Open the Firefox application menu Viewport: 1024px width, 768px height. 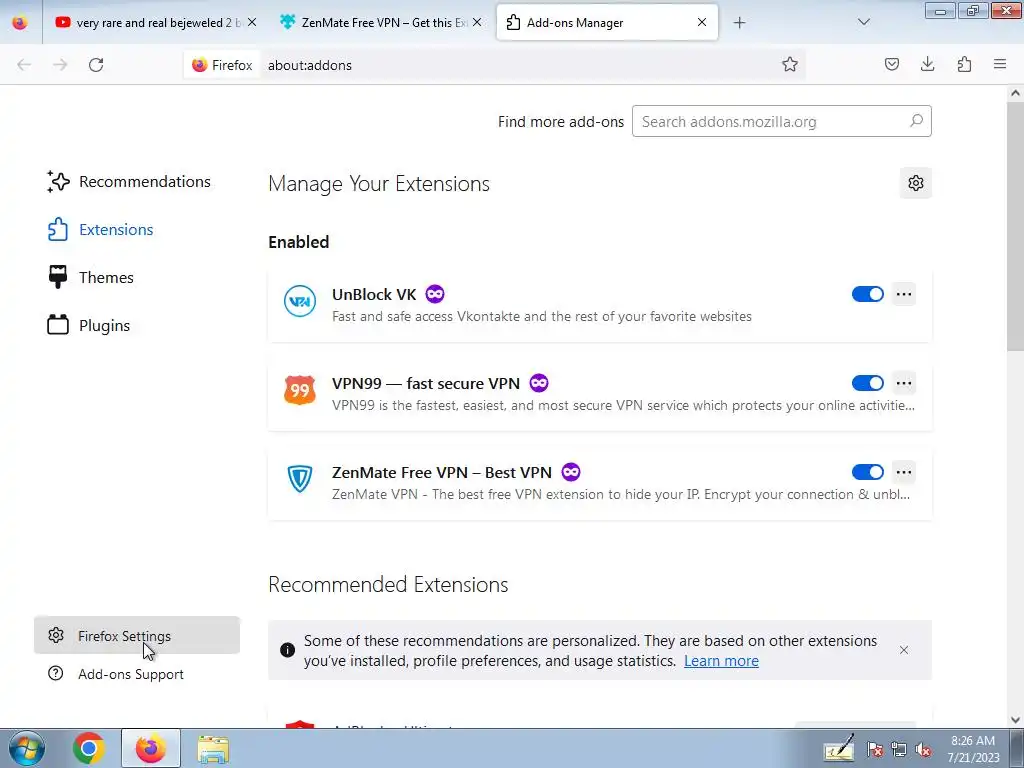(1000, 64)
